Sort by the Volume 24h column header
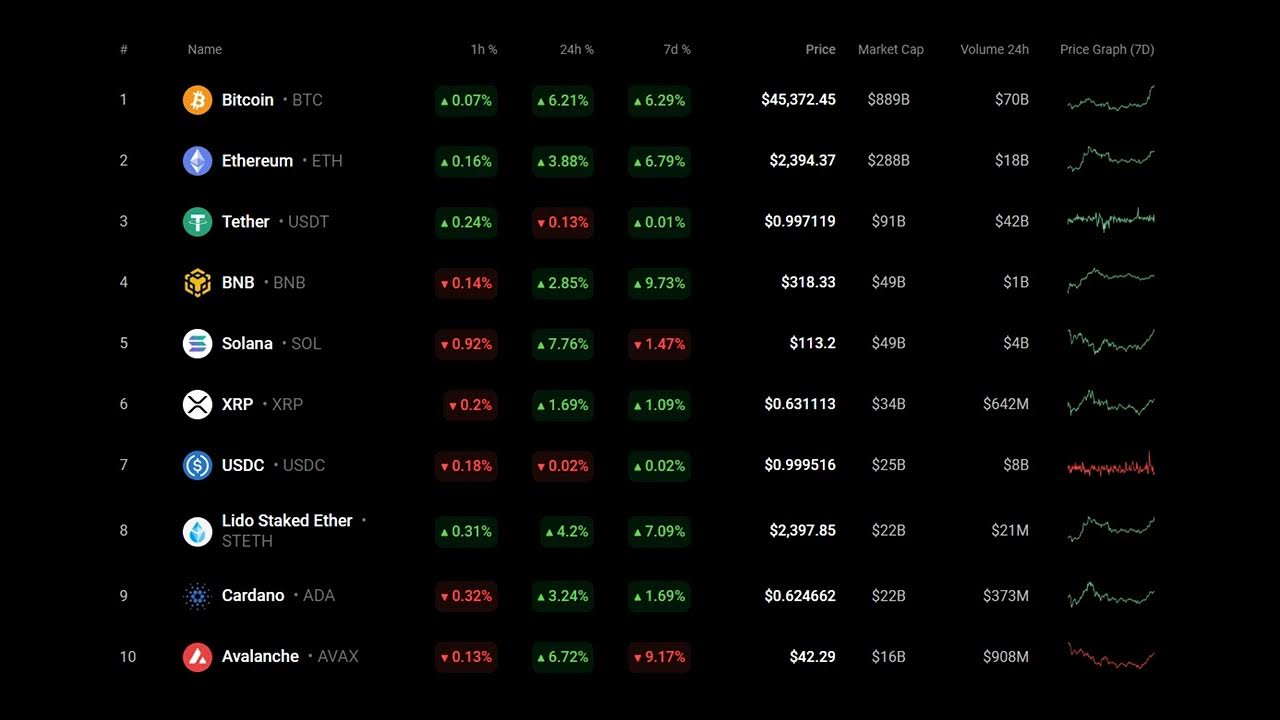 pos(994,50)
